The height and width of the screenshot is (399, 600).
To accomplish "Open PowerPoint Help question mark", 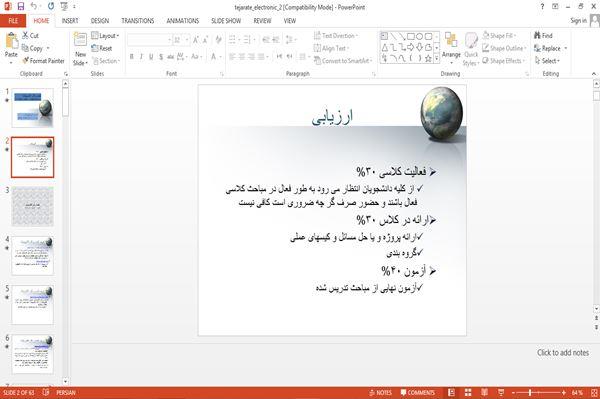I will [542, 7].
